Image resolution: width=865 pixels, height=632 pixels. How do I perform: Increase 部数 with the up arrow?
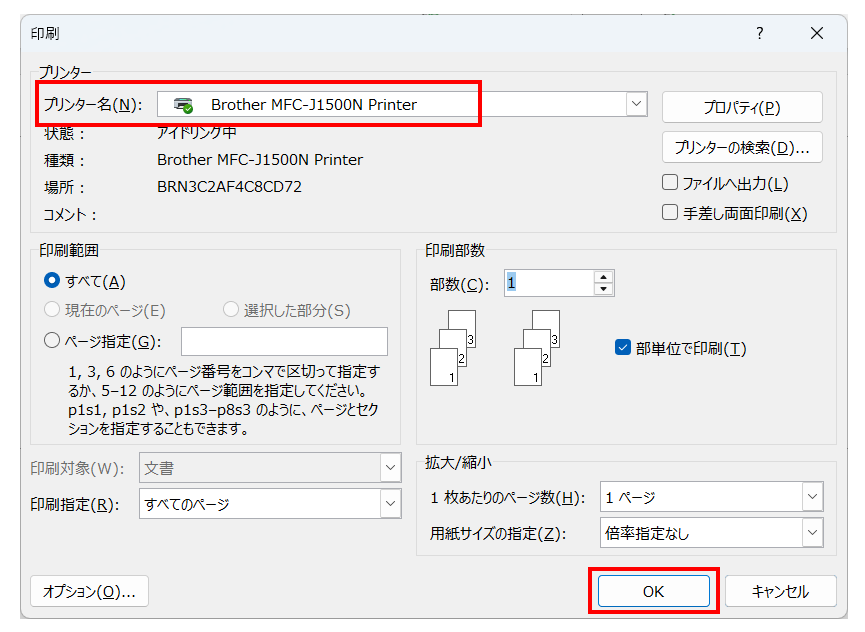604,277
